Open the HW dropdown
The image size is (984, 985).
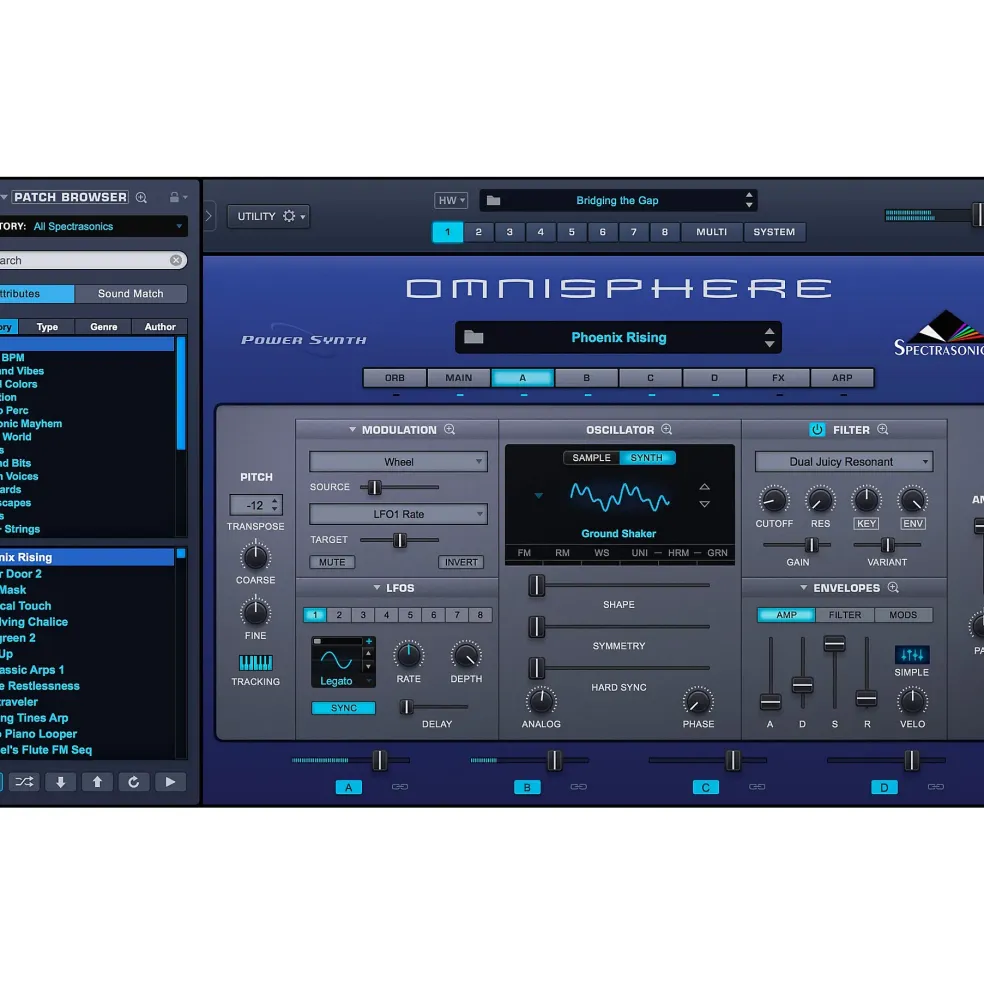pos(451,200)
